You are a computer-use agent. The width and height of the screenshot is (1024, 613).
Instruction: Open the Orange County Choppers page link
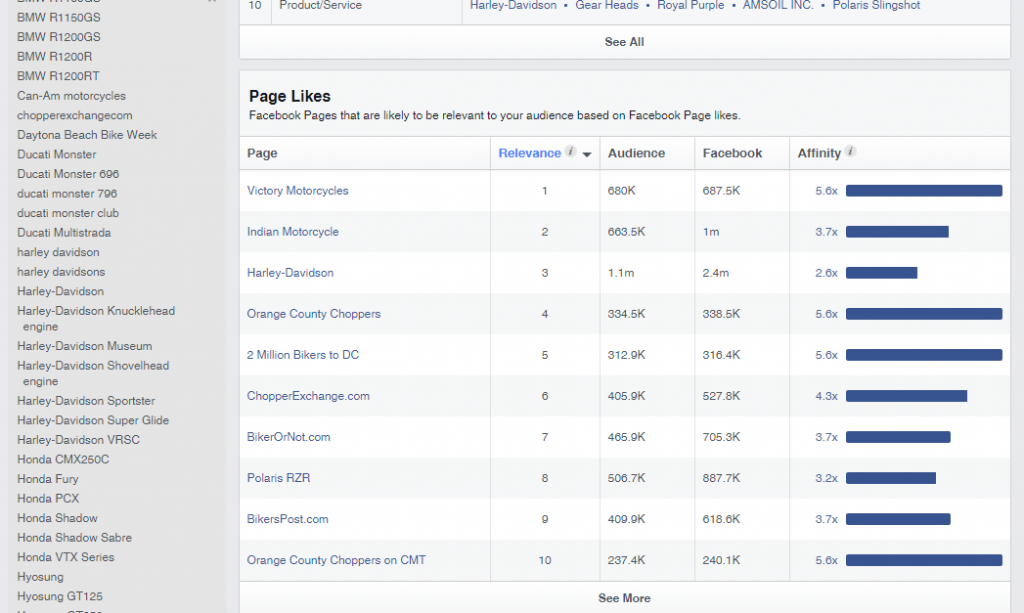tap(313, 314)
